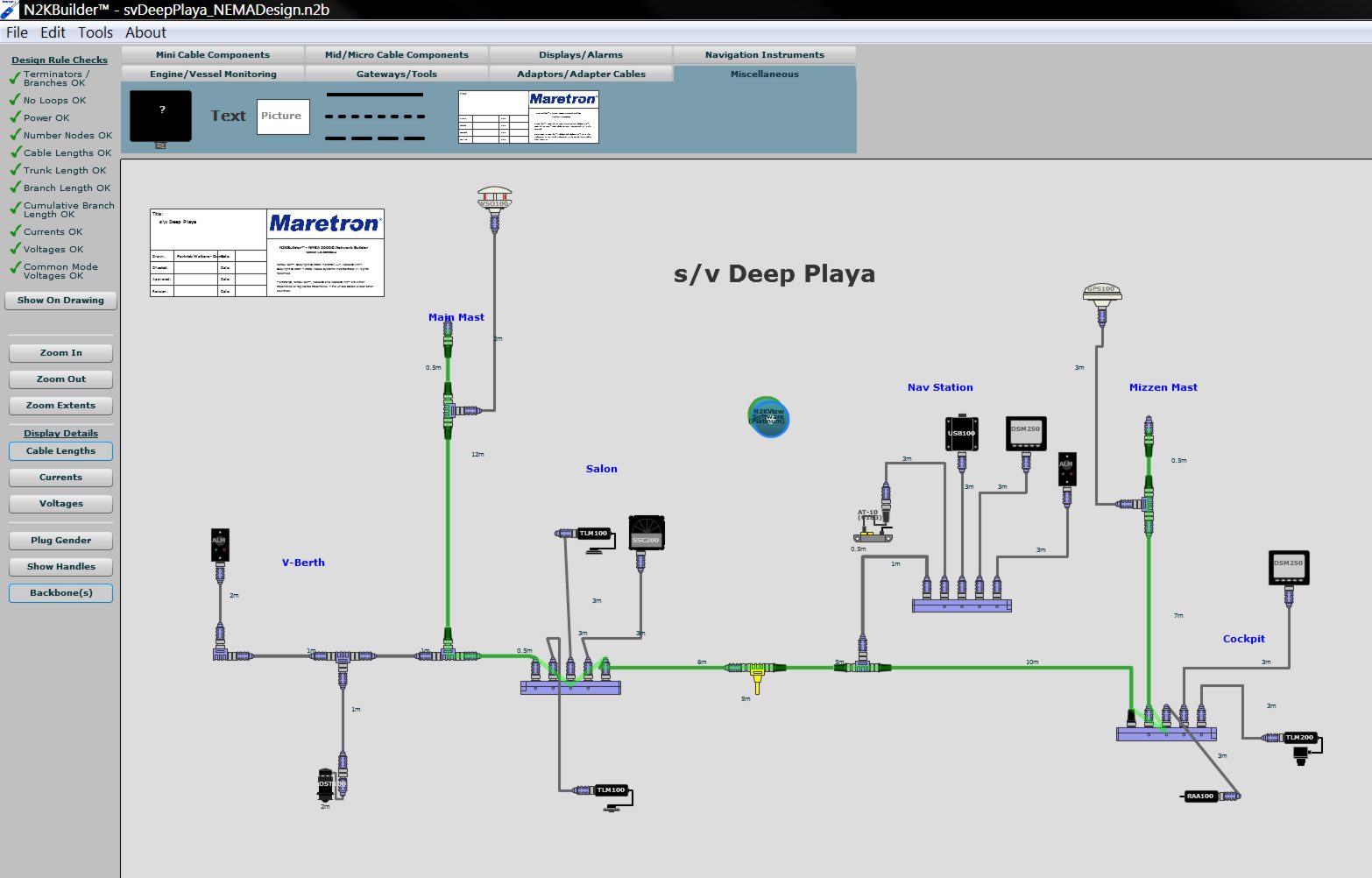Select the s/v Deep Playa title text

pos(774,273)
